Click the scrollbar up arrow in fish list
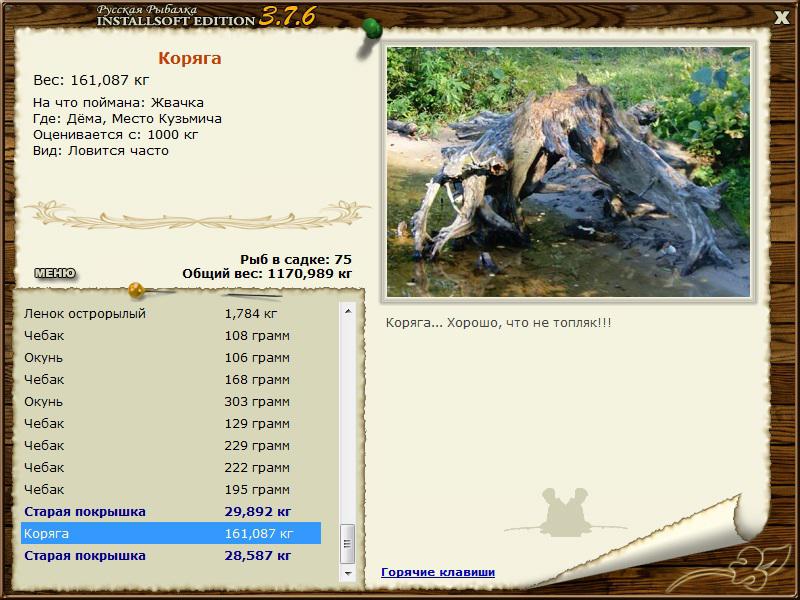800x600 pixels. (x=348, y=311)
